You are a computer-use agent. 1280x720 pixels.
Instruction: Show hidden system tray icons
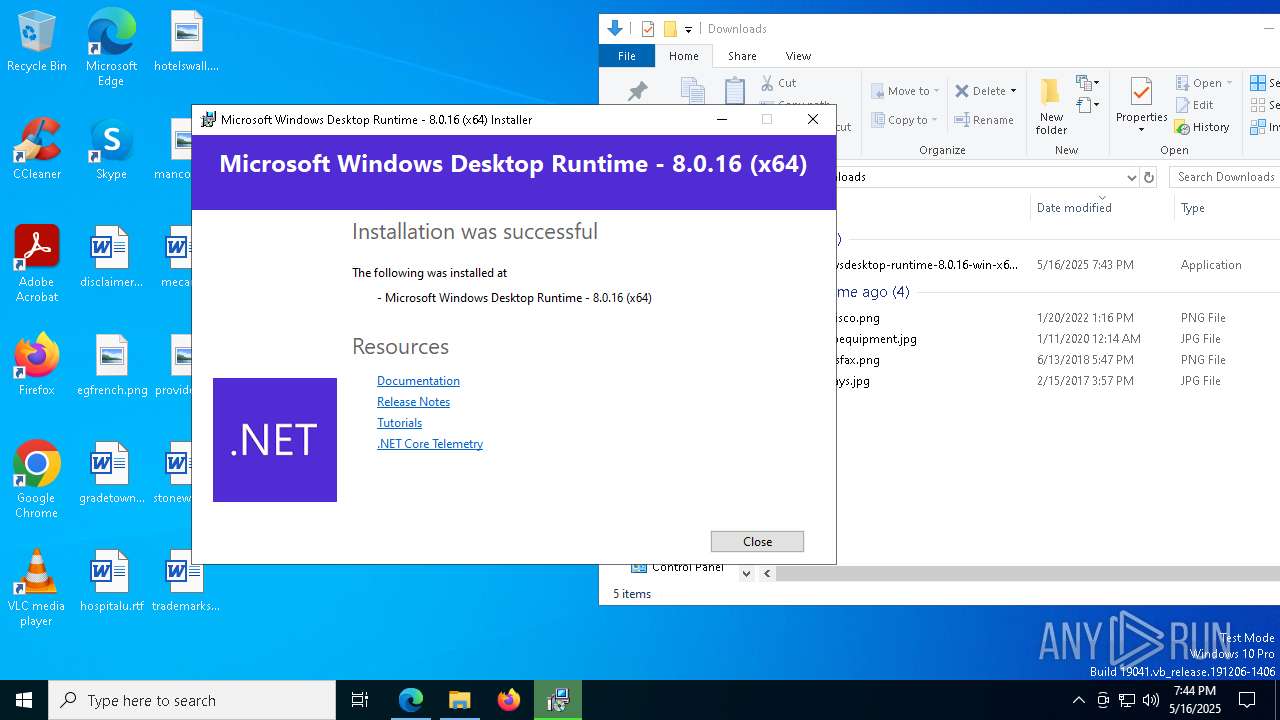pyautogui.click(x=1078, y=700)
